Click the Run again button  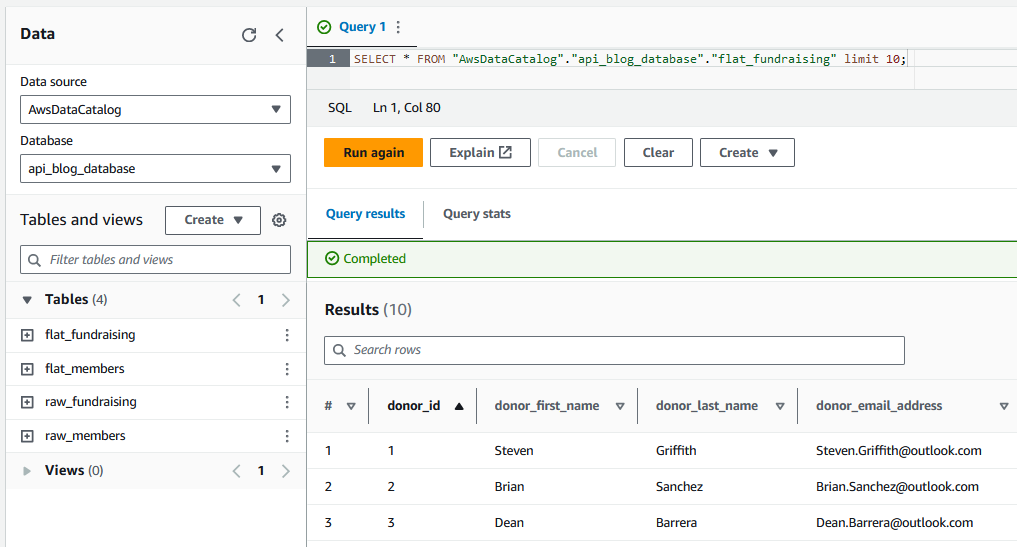[x=373, y=153]
